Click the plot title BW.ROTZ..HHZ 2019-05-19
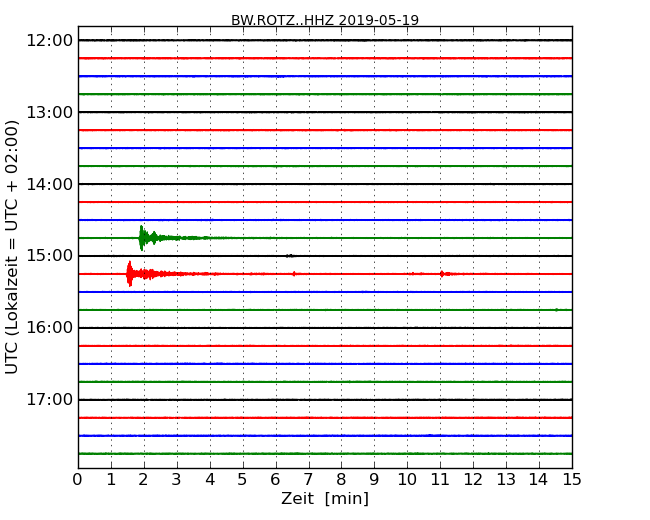The height and width of the screenshot is (520, 650). pyautogui.click(x=325, y=20)
